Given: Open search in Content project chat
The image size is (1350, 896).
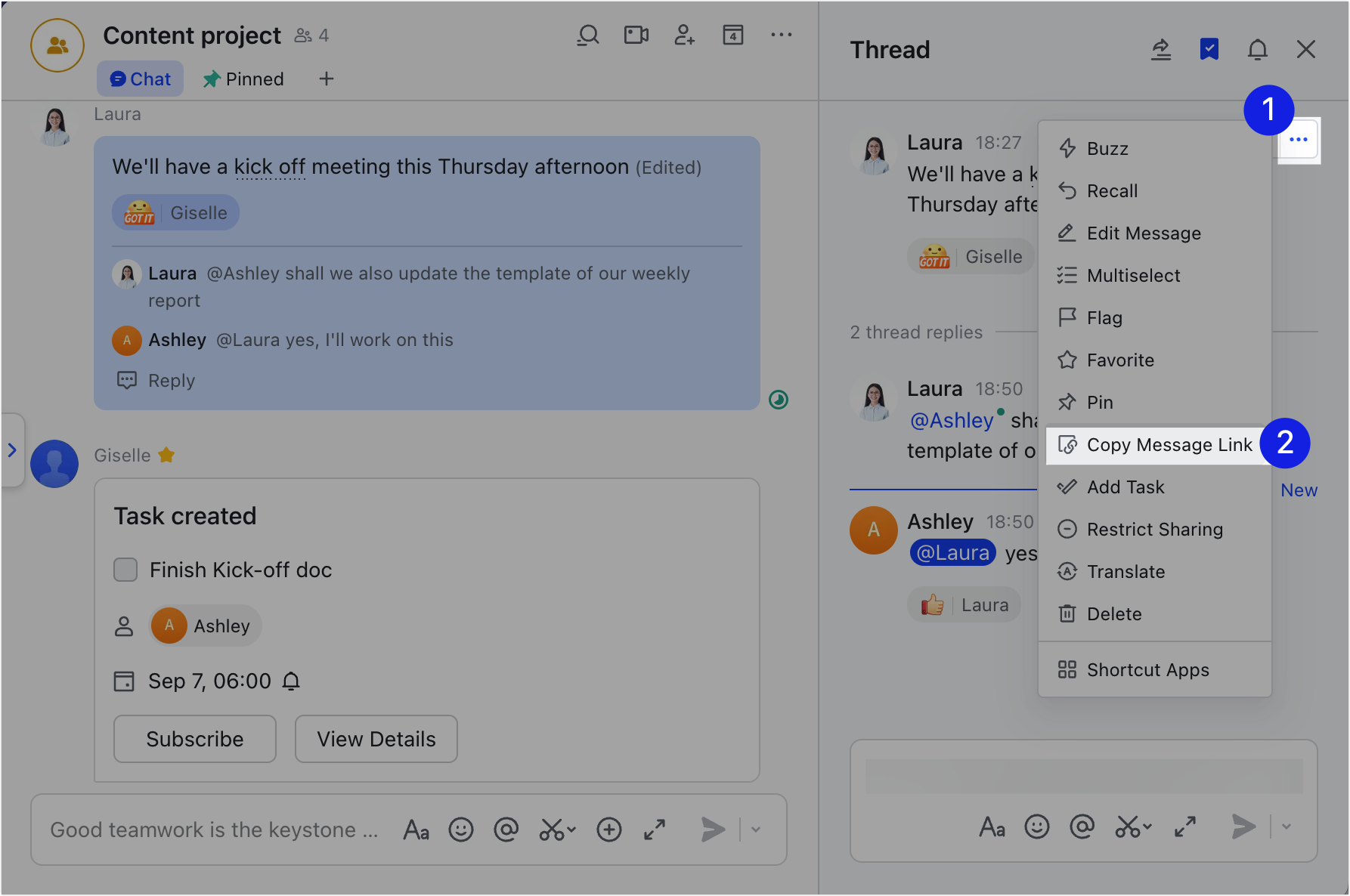Looking at the screenshot, I should 587,36.
